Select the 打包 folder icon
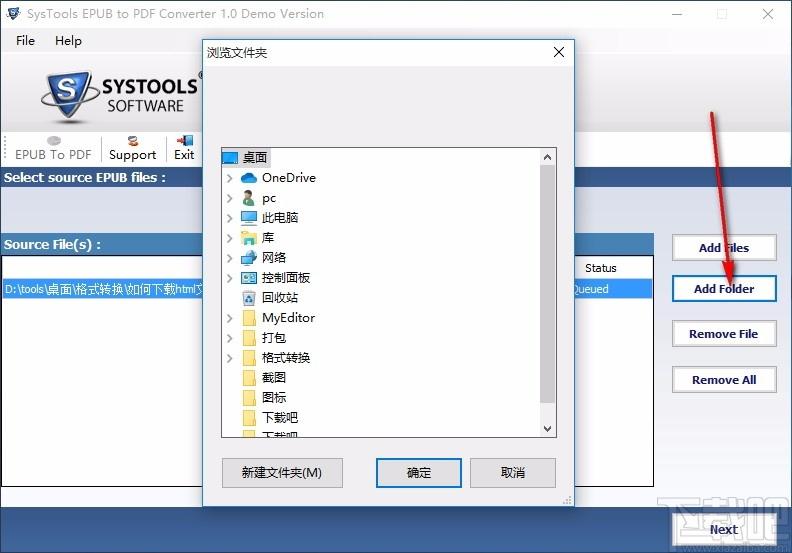The height and width of the screenshot is (553, 792). click(249, 338)
